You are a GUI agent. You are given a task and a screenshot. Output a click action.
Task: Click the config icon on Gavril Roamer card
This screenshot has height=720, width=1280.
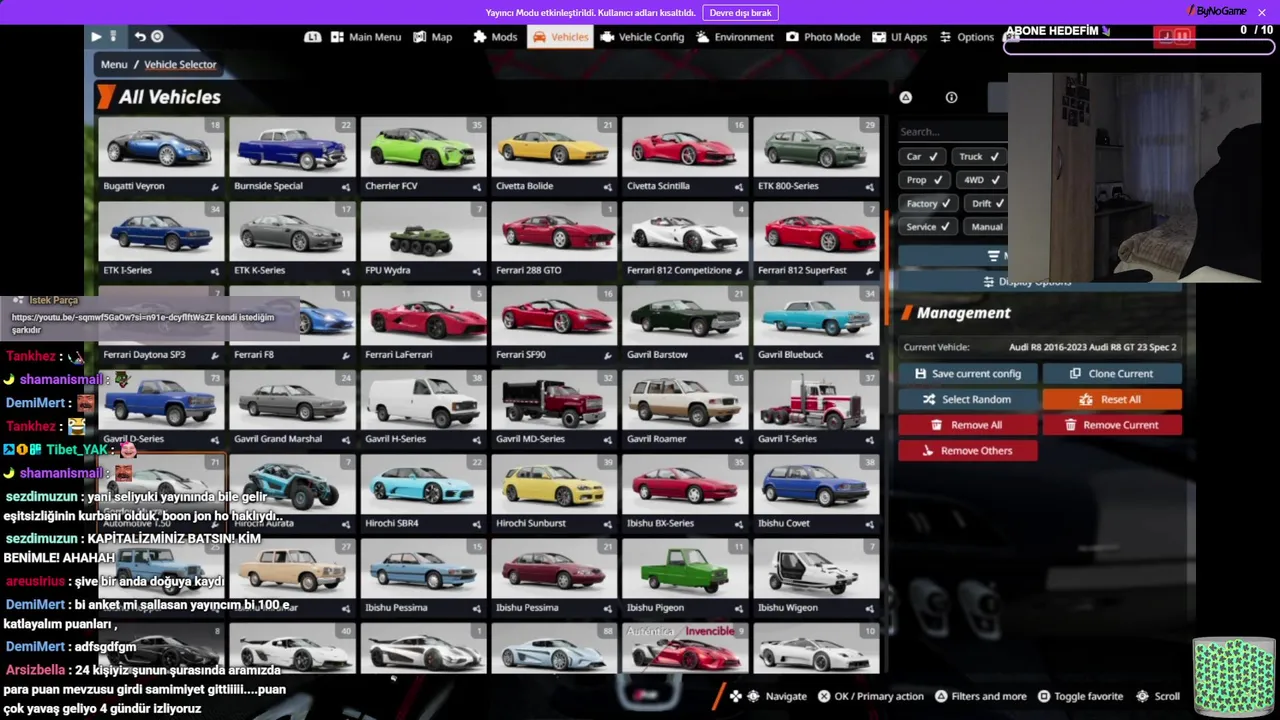(x=739, y=439)
